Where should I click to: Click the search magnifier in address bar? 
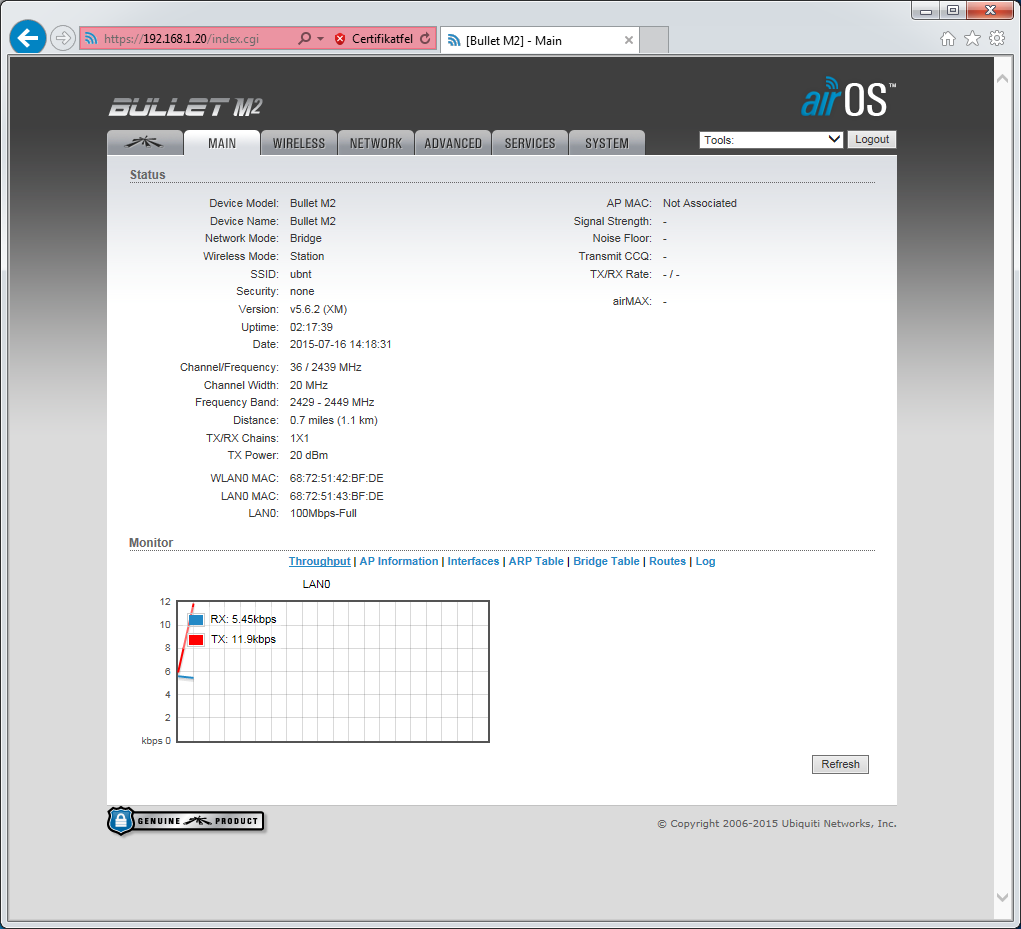click(304, 38)
